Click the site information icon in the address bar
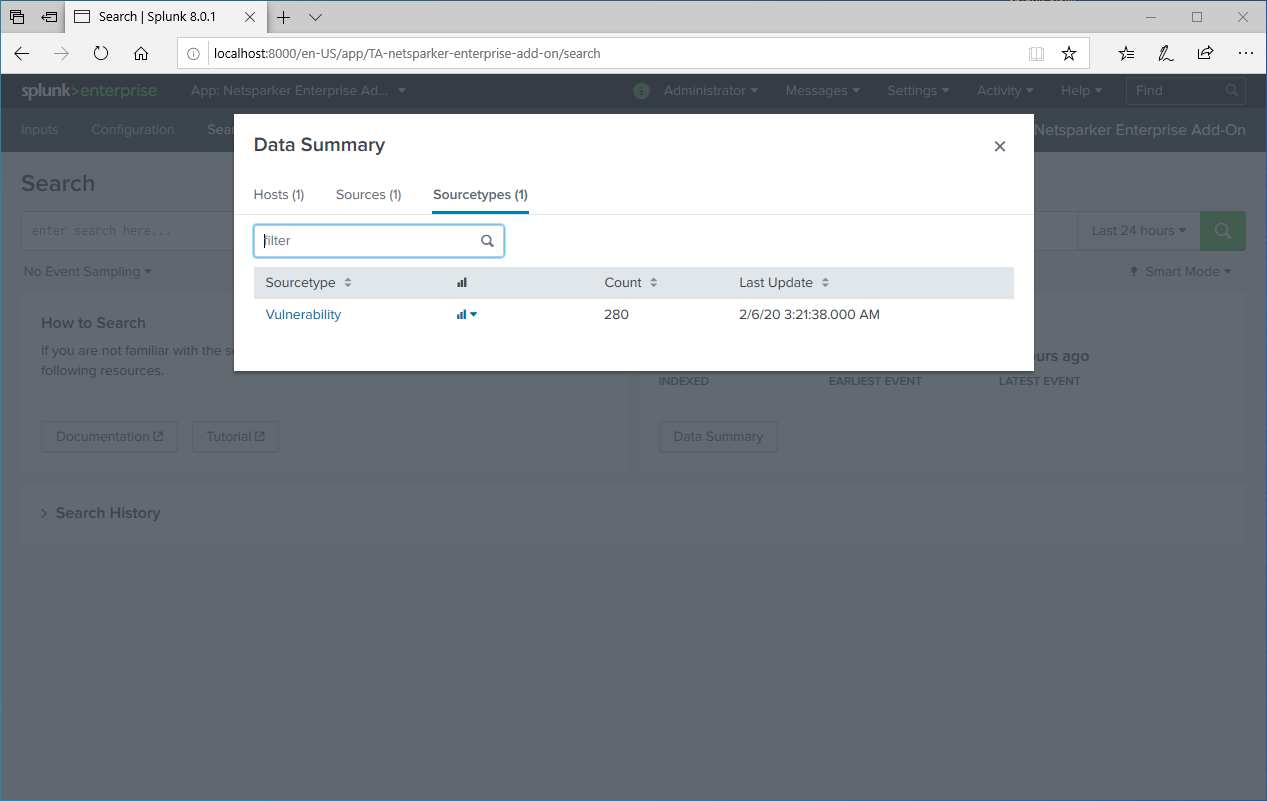1267x801 pixels. pyautogui.click(x=192, y=53)
